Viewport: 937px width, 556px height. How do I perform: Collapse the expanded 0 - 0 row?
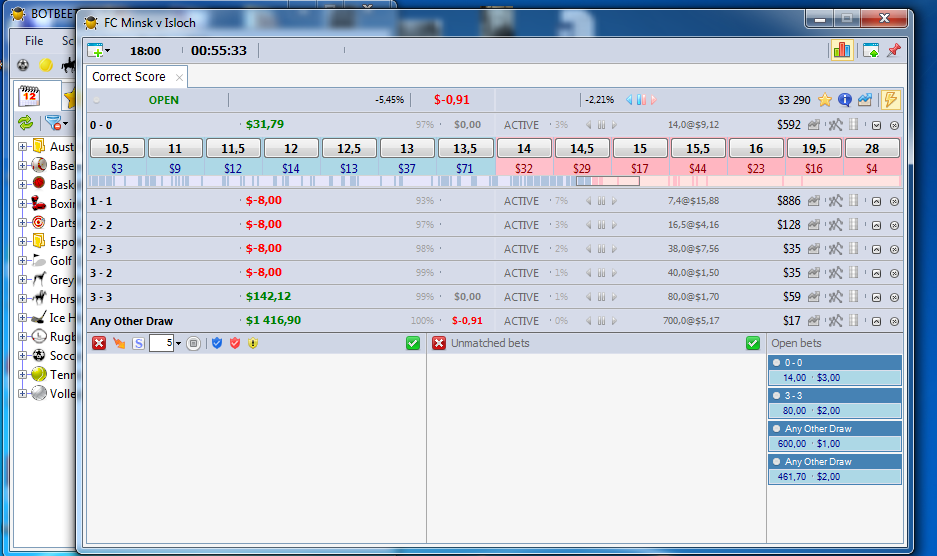pos(876,126)
